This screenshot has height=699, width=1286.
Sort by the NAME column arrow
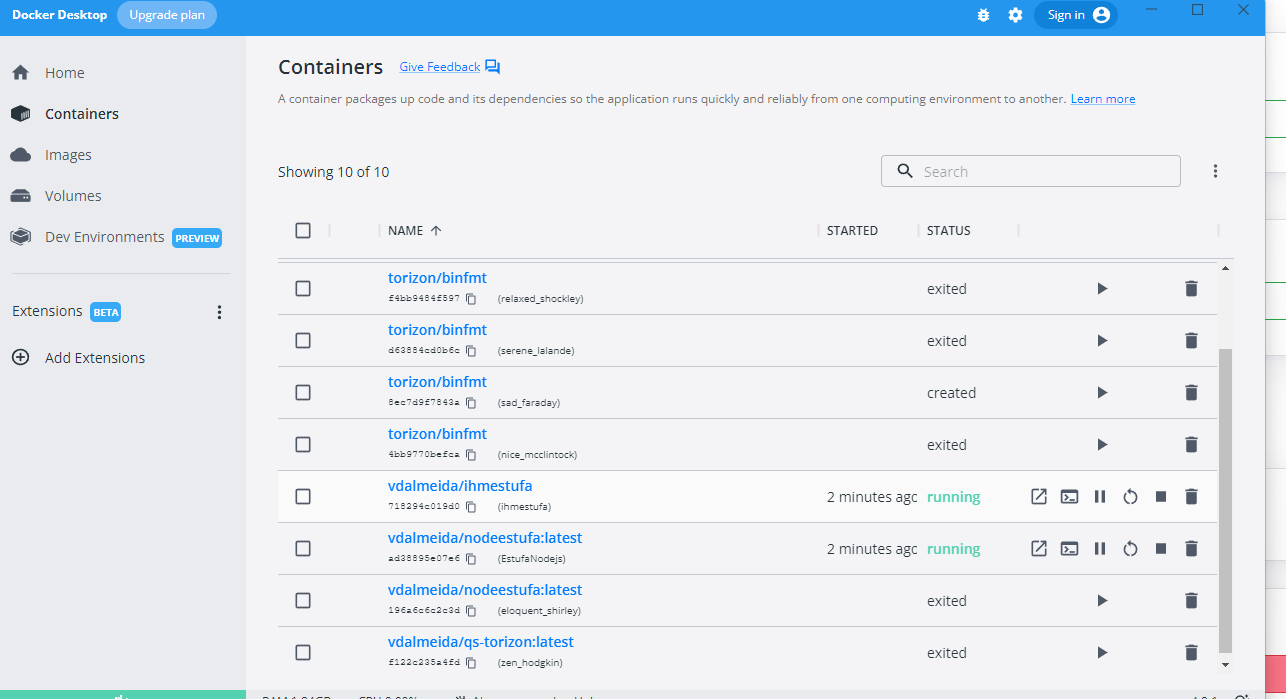436,230
